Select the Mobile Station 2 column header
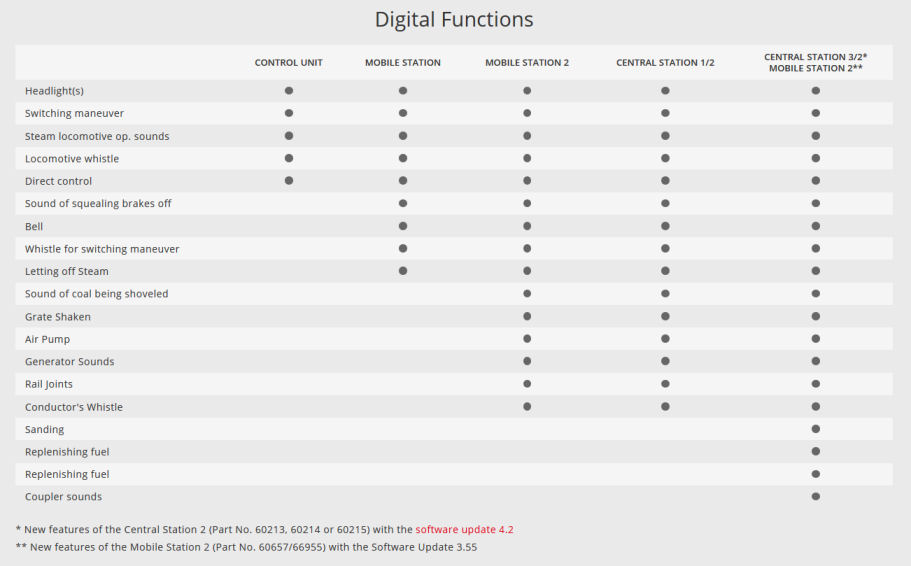911x566 pixels. (527, 63)
